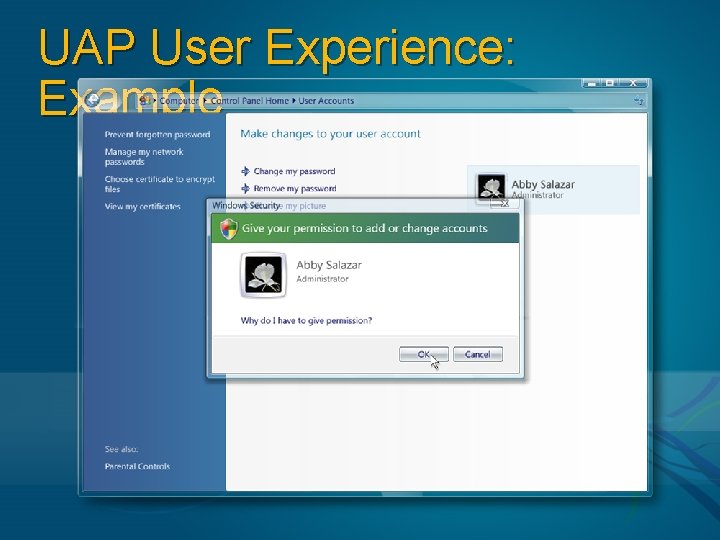Click Abby Salazar's account picture in Control Panel
Viewport: 720px width, 540px height.
tap(491, 187)
